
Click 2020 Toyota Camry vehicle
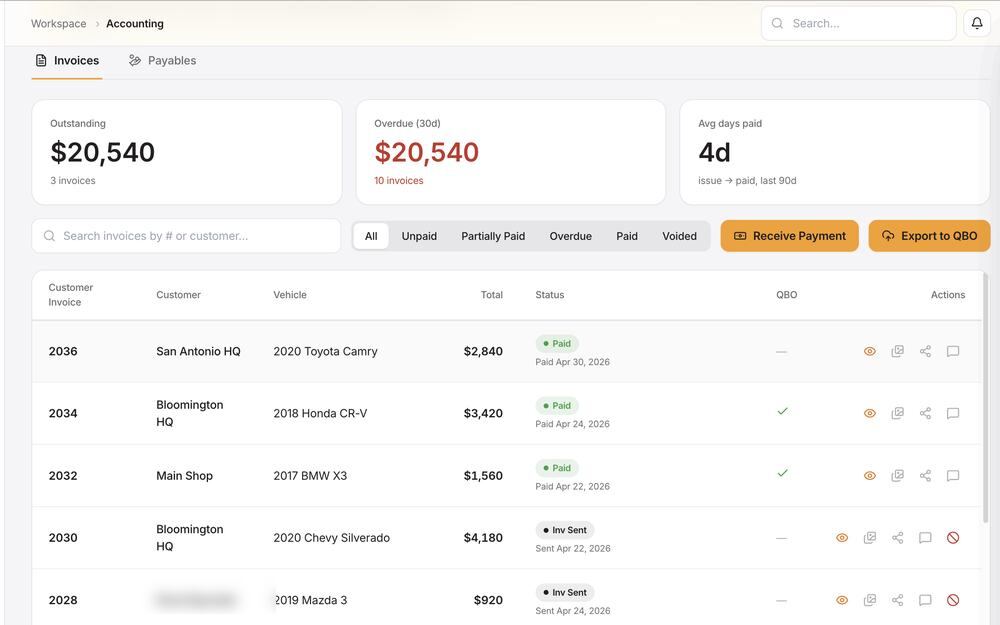325,351
